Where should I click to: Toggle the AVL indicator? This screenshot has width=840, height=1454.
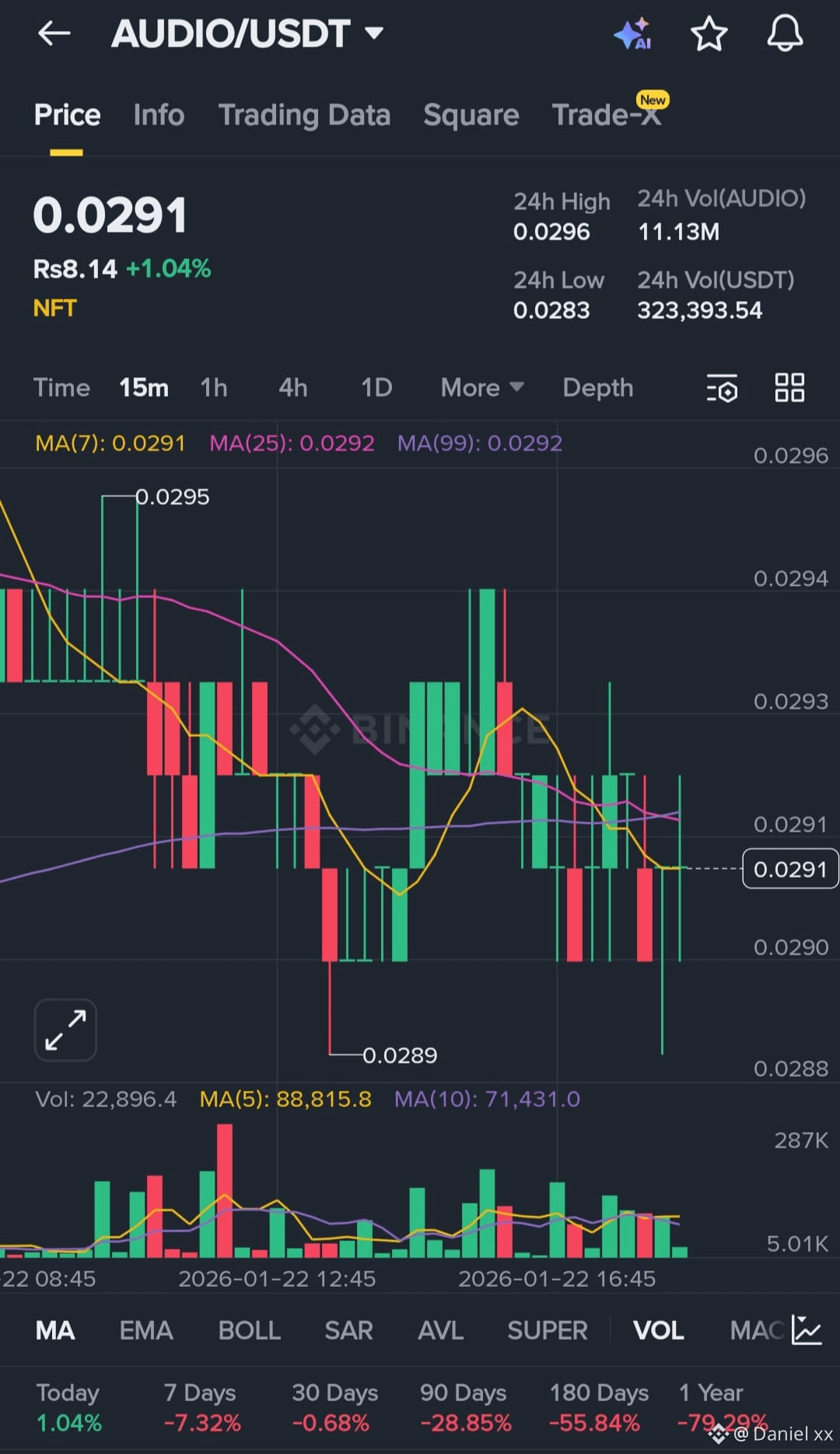click(440, 1330)
